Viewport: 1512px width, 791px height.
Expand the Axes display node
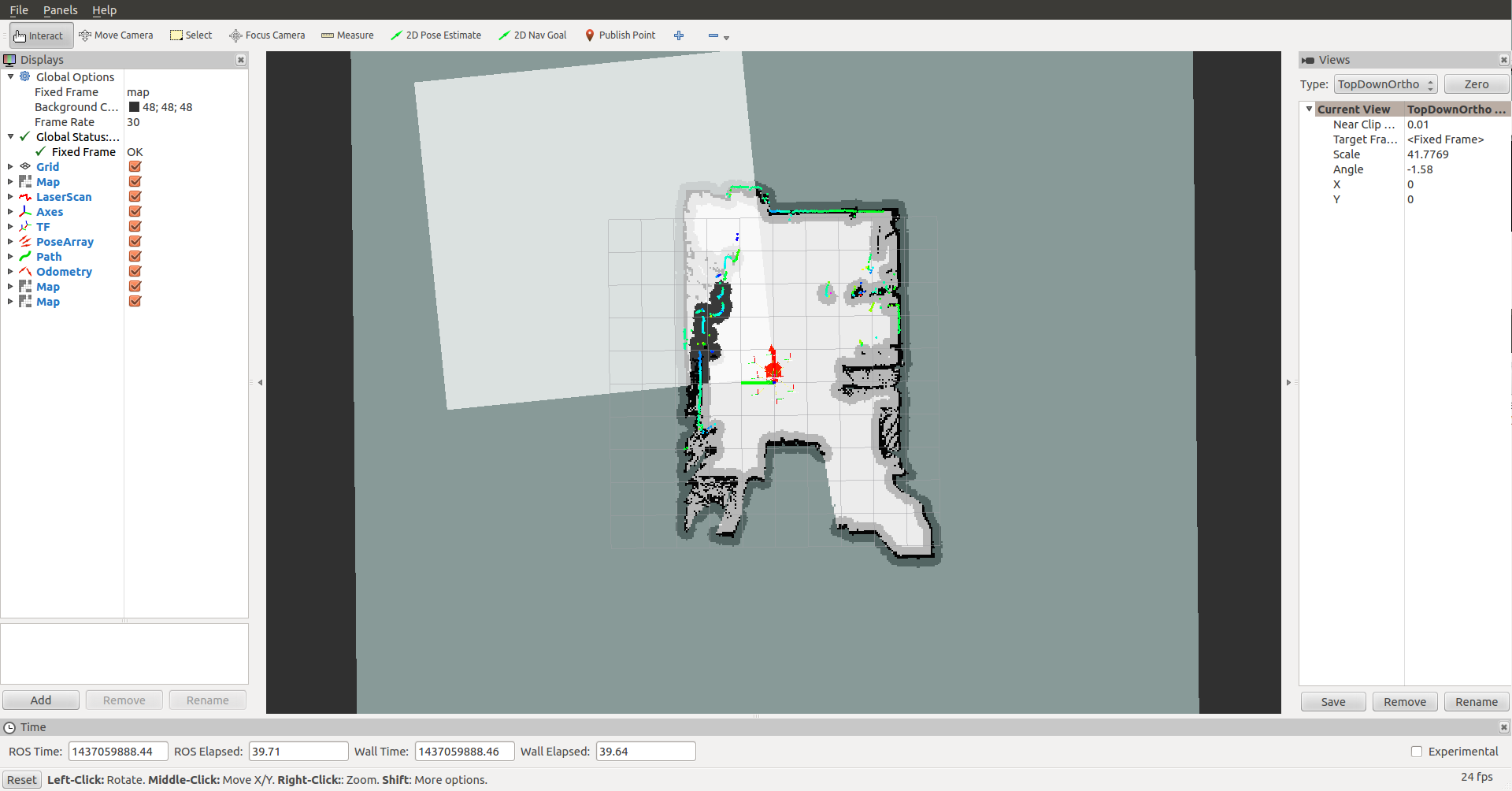10,211
